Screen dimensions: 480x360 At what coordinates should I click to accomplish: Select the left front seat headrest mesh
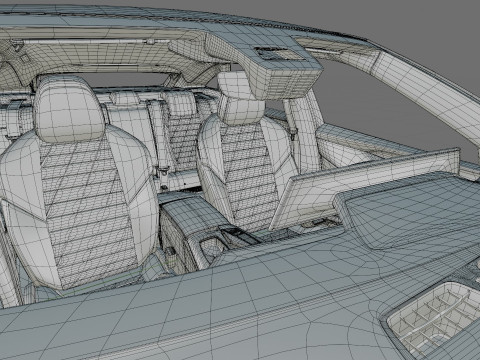tap(69, 109)
